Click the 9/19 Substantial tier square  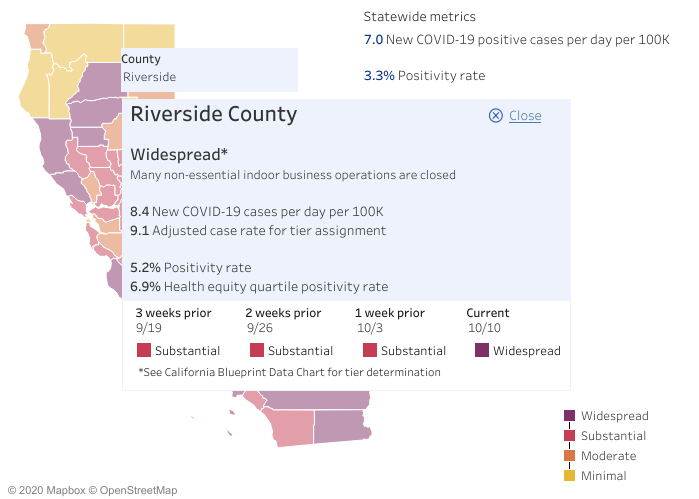144,351
